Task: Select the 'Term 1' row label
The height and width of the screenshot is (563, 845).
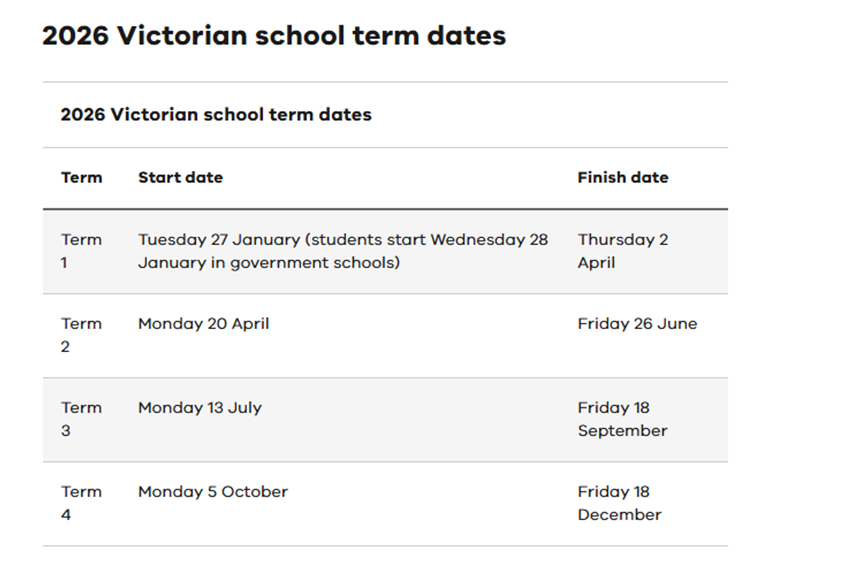Action: click(81, 251)
